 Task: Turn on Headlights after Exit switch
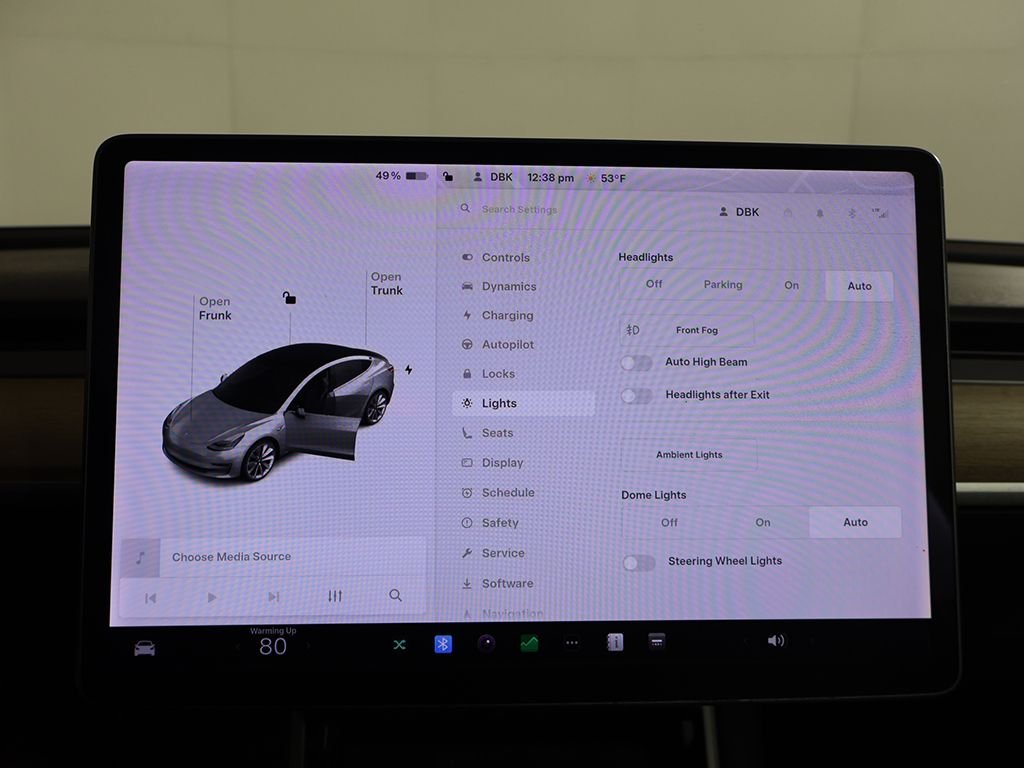(x=637, y=395)
